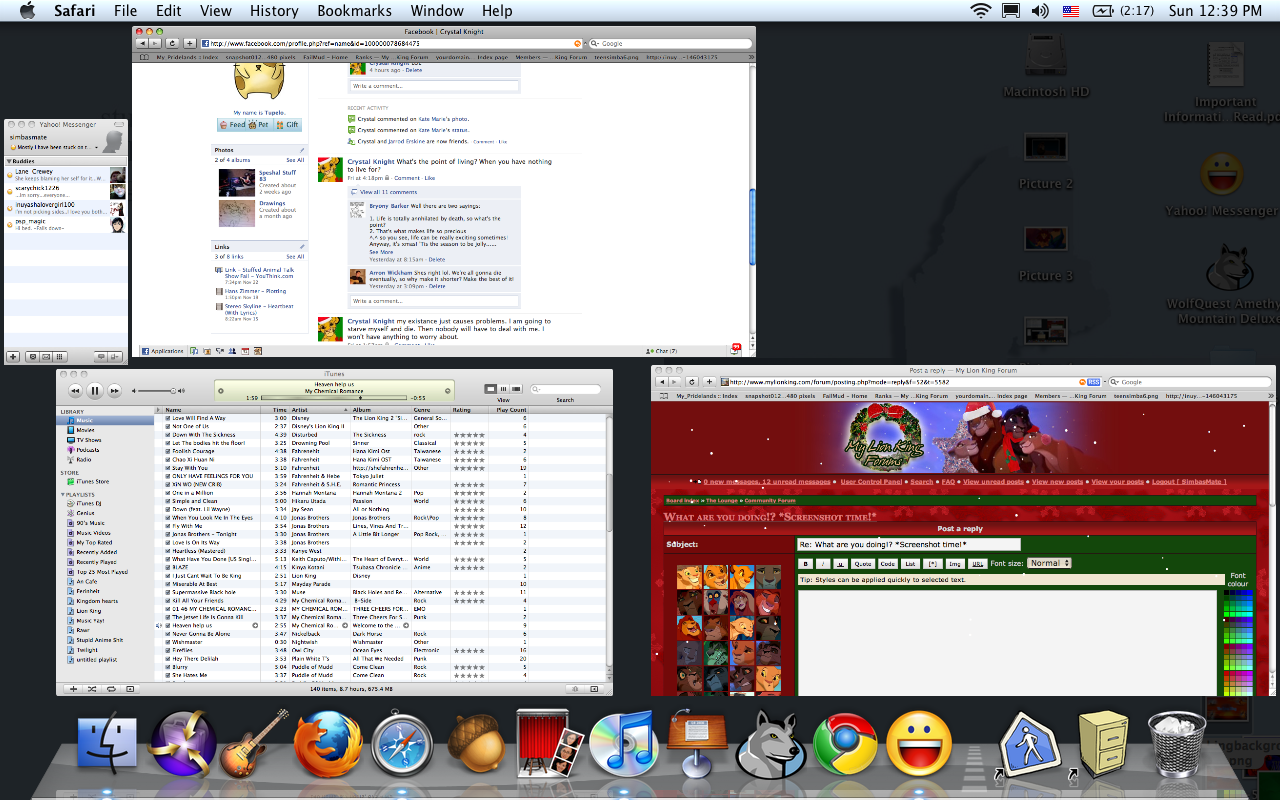Uncheck the song 'Fly With Me'
The image size is (1280, 800).
coord(168,526)
